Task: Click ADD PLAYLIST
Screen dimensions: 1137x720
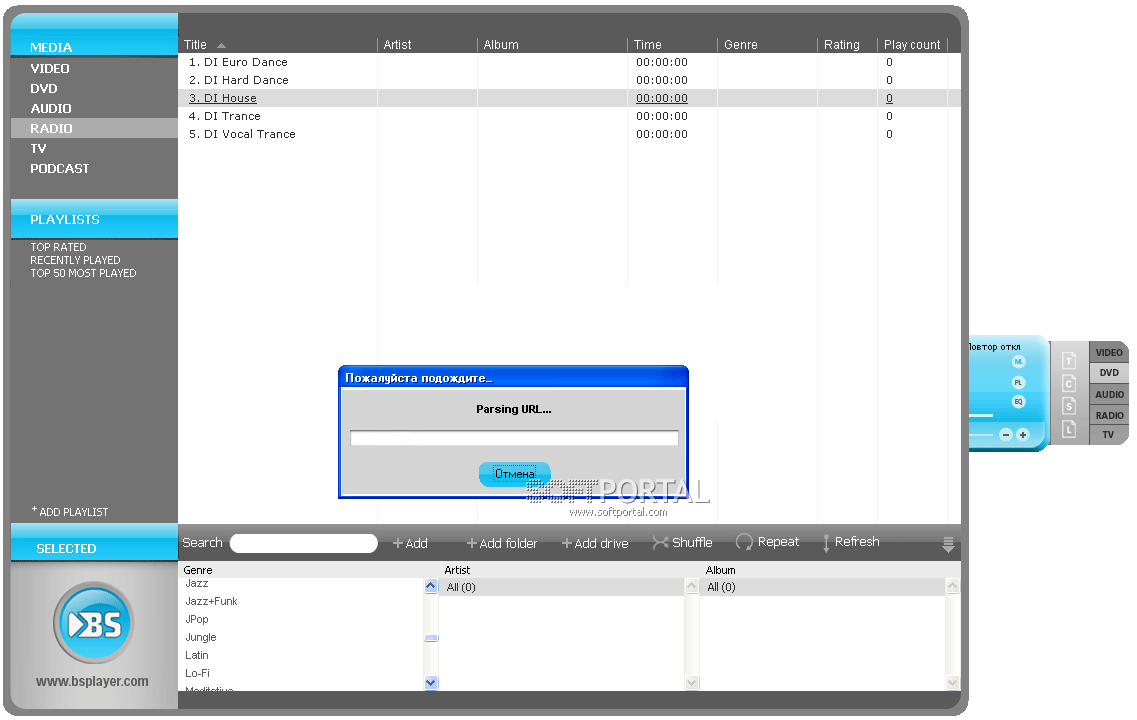Action: click(x=70, y=512)
